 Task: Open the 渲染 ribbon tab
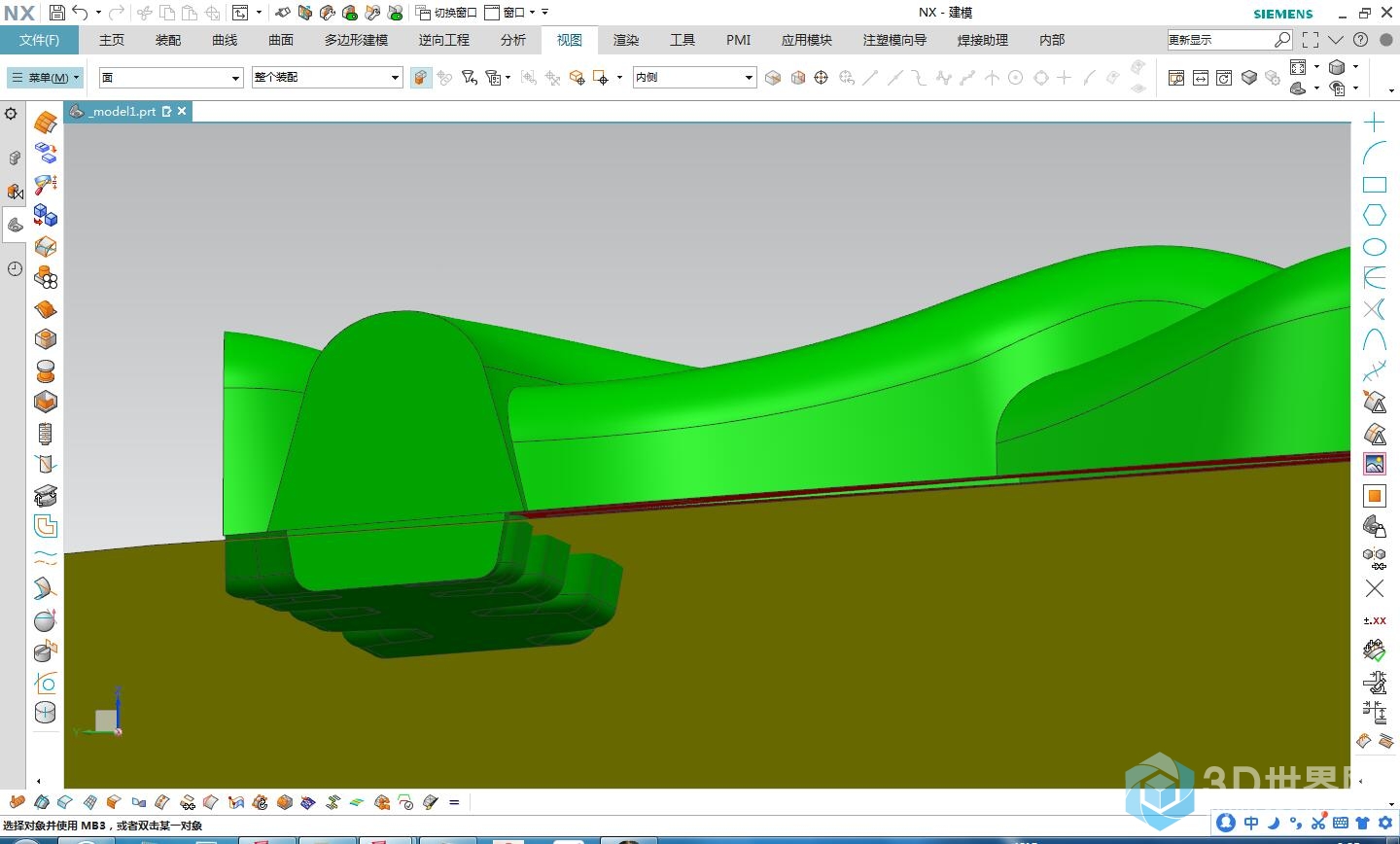coord(626,40)
